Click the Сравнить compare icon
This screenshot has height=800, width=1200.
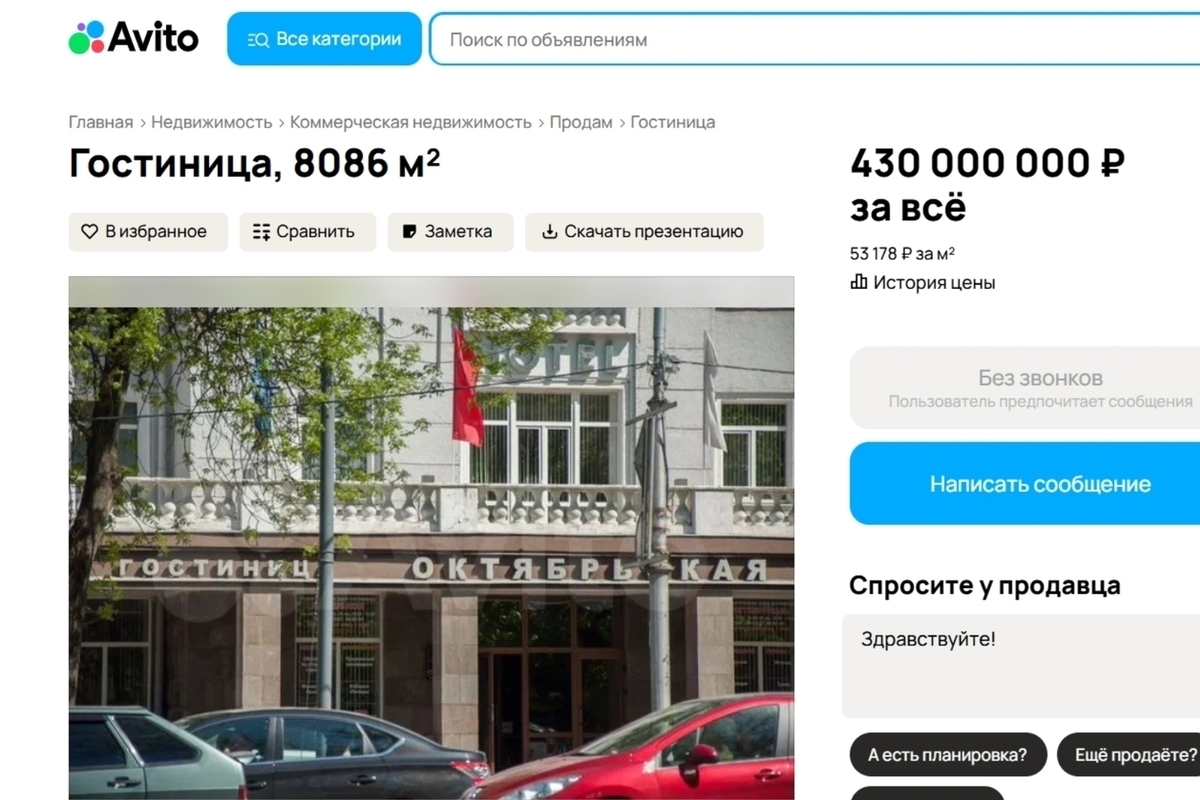click(262, 232)
